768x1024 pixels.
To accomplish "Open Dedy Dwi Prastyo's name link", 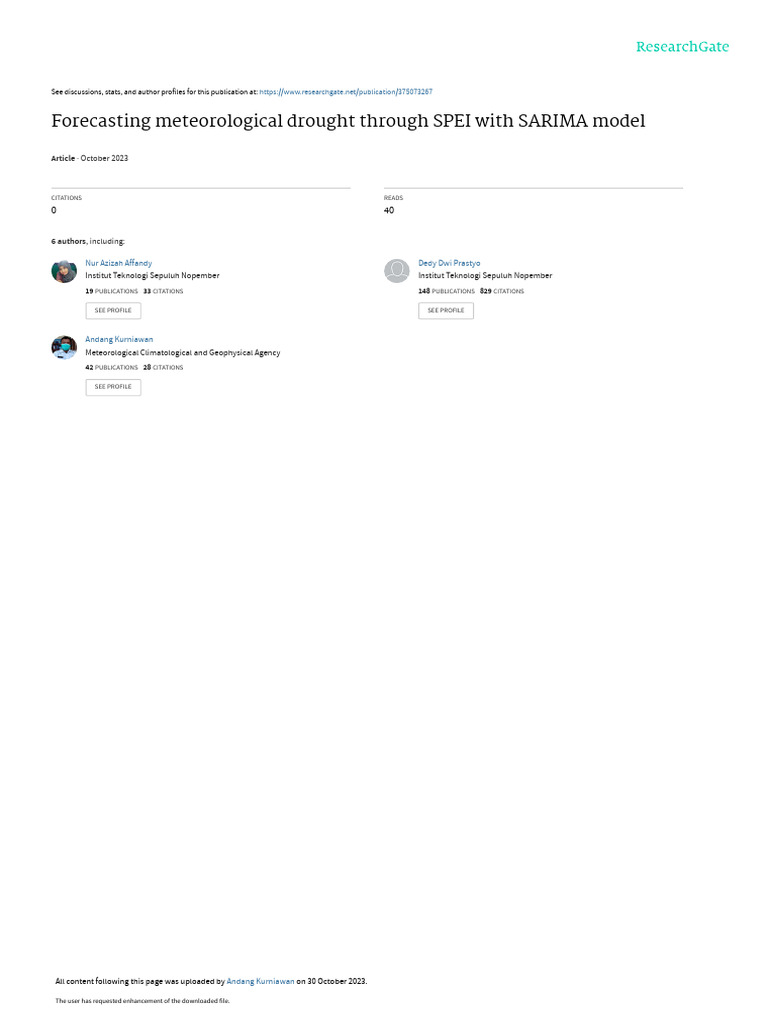I will (449, 263).
